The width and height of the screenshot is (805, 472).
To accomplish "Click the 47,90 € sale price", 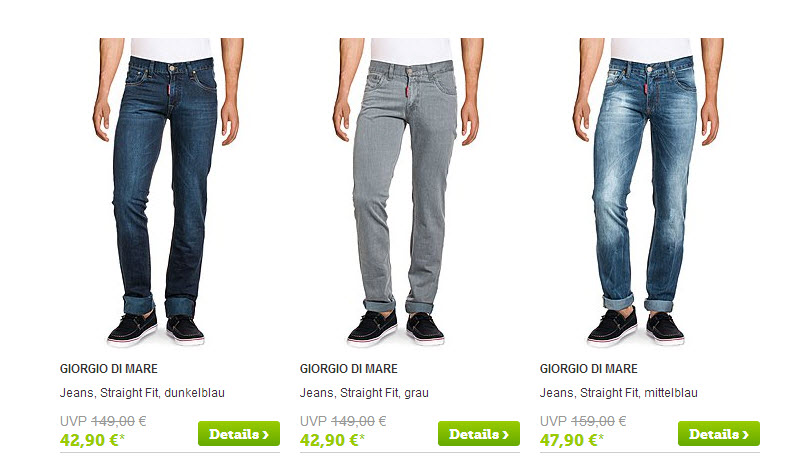I will 571,440.
